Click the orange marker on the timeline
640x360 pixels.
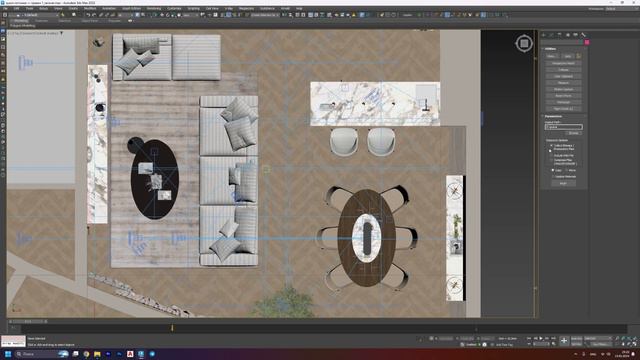click(172, 327)
